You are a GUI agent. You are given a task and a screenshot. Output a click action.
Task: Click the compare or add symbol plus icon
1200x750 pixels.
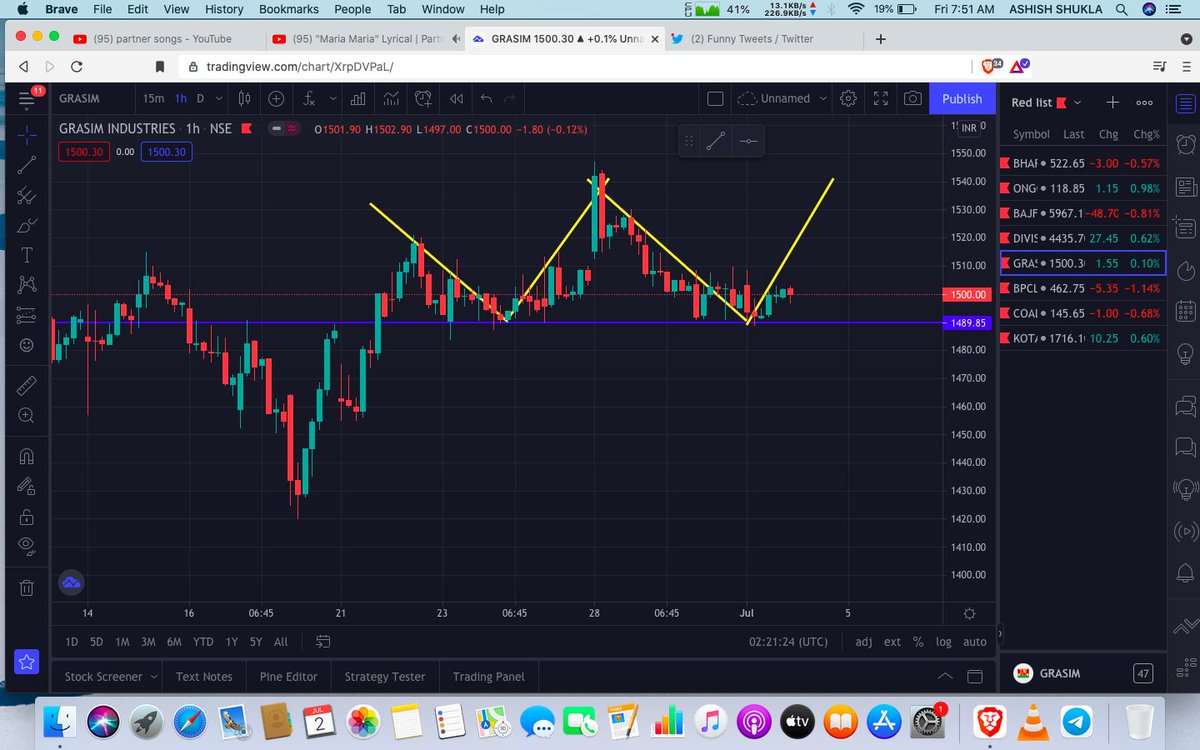pos(276,98)
